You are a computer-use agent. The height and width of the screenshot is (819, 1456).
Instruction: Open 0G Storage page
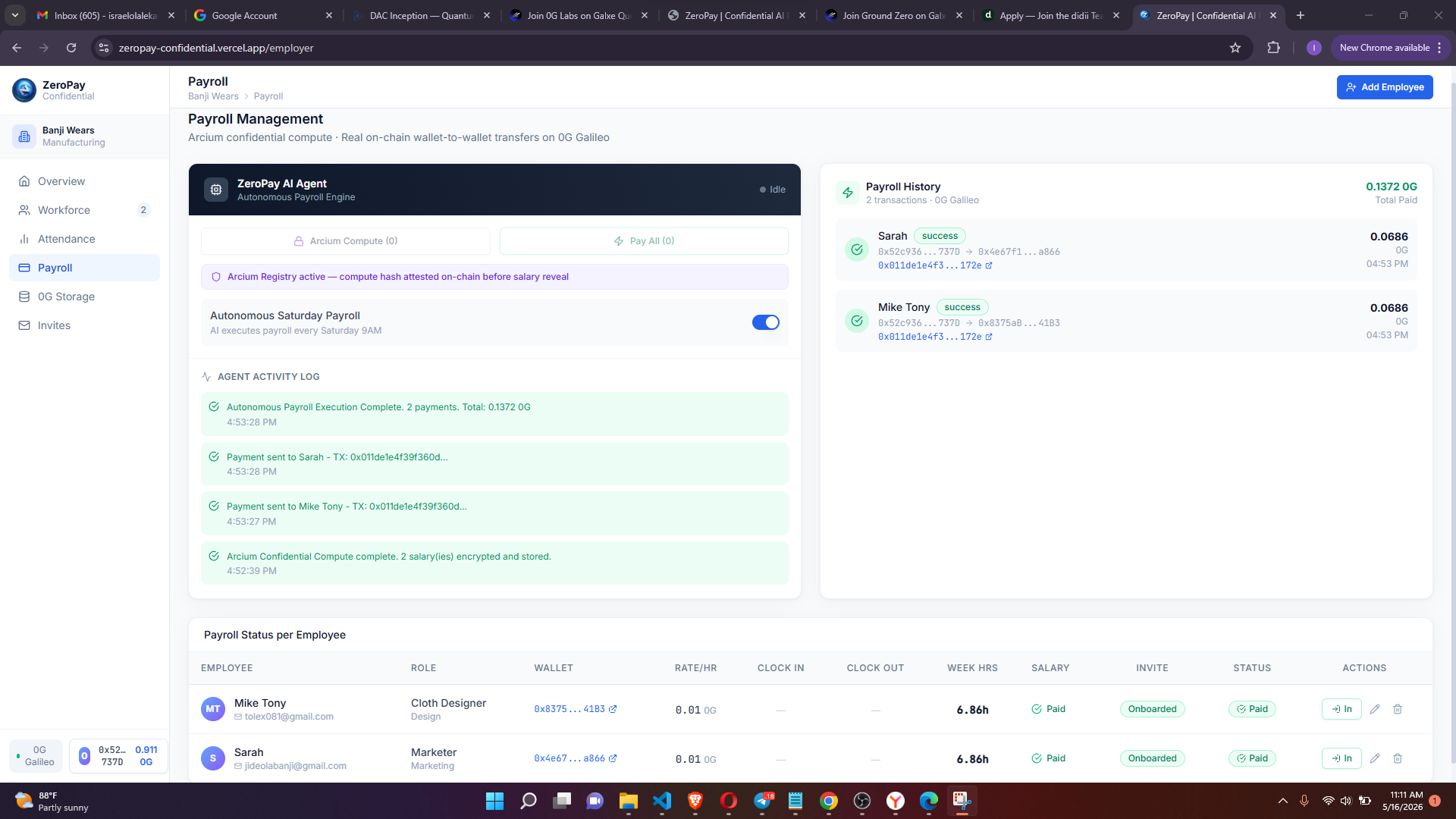click(84, 297)
